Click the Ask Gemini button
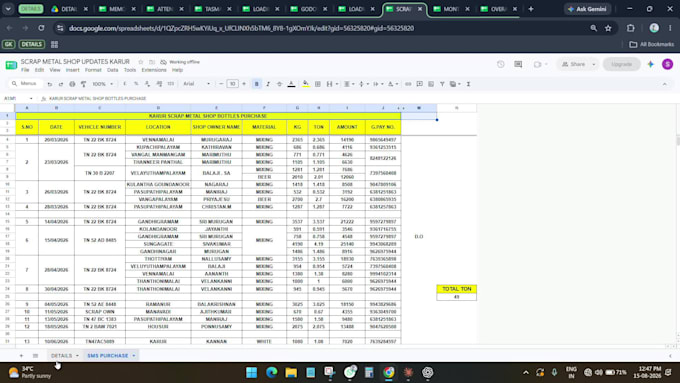680x383 pixels. tap(588, 9)
